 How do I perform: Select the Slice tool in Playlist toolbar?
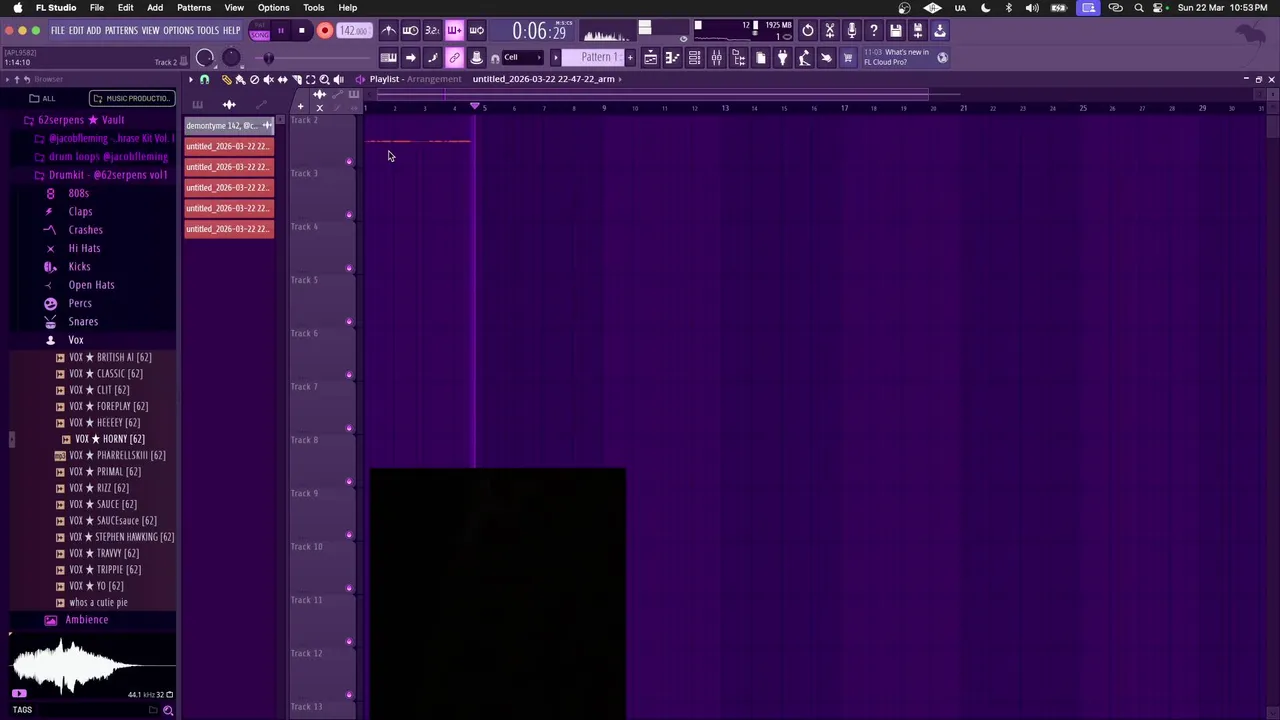click(x=297, y=80)
